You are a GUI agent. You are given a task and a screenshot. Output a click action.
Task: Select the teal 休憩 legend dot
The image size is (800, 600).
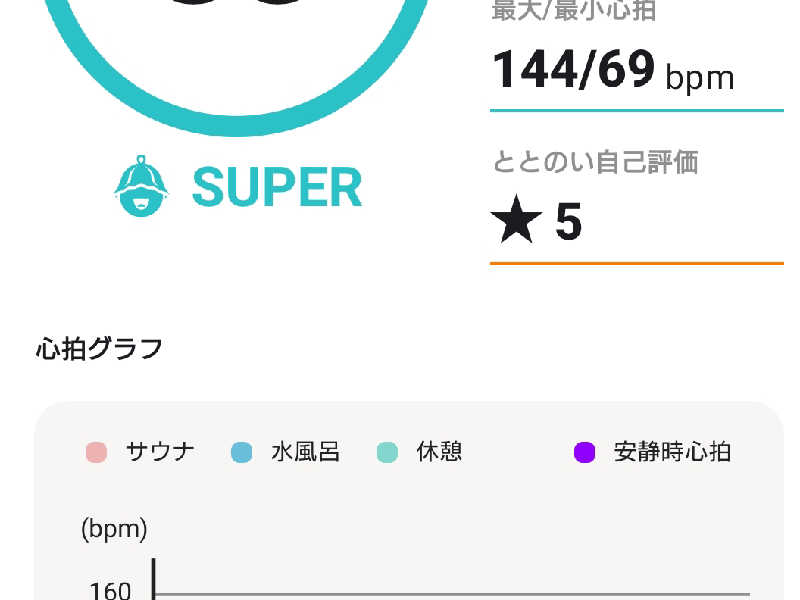tap(387, 452)
